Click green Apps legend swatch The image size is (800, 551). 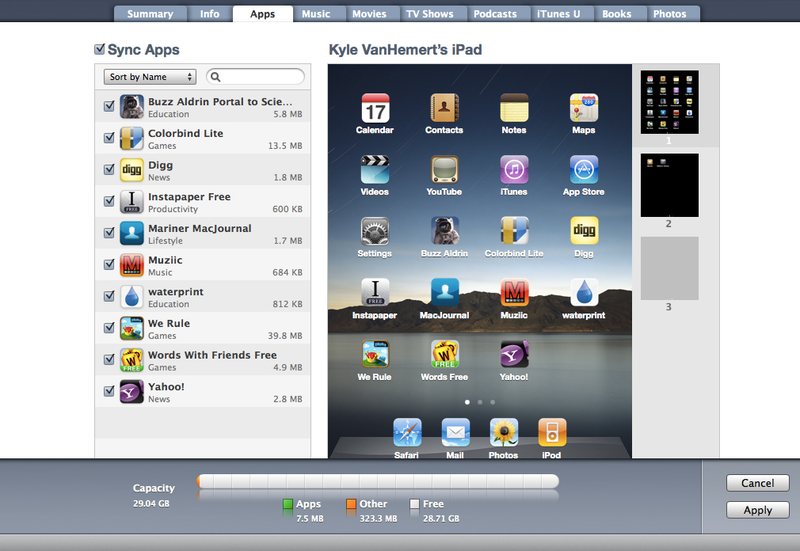pyautogui.click(x=288, y=504)
